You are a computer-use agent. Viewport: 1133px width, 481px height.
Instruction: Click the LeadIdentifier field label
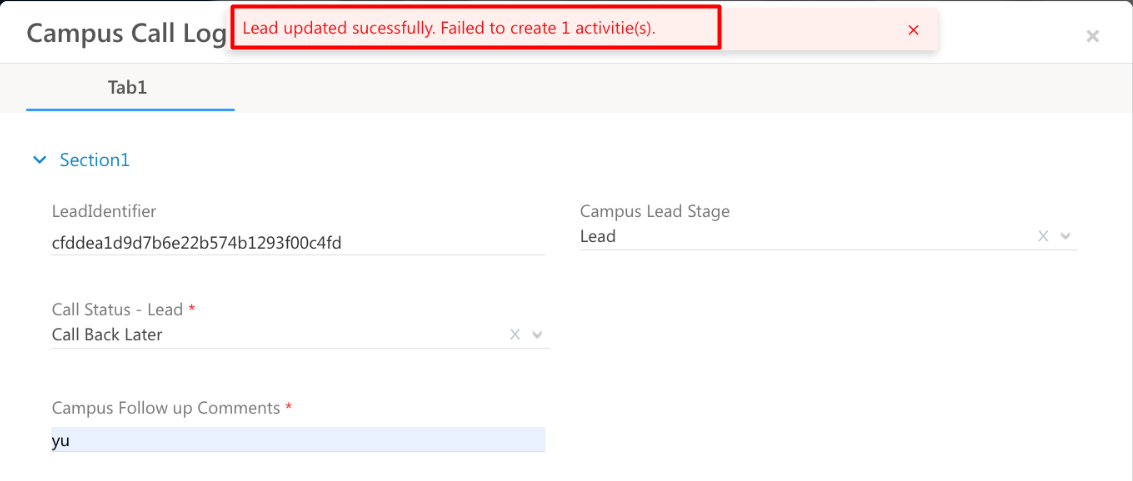point(104,211)
